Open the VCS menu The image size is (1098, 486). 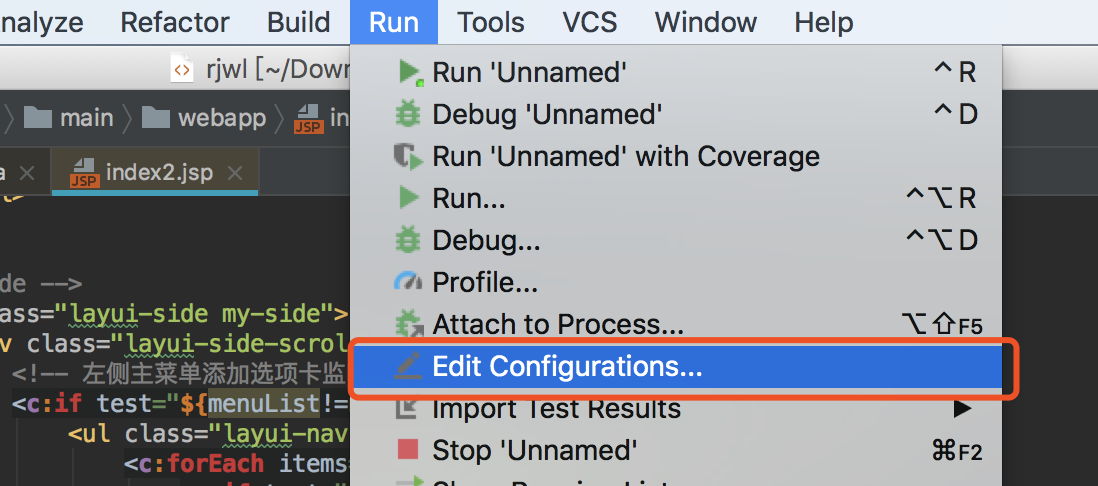click(x=590, y=22)
